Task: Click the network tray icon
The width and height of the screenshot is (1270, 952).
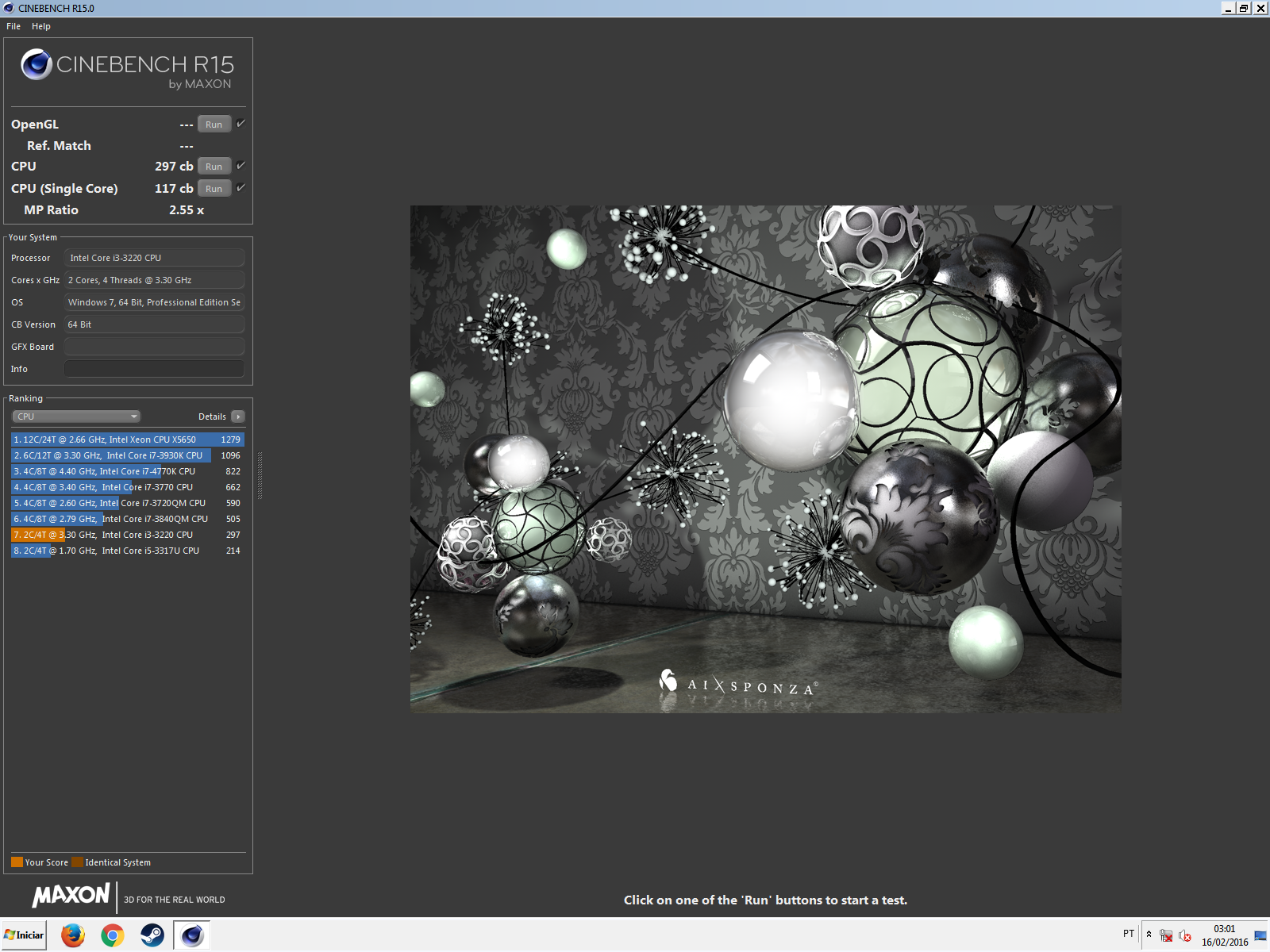Action: coord(1166,936)
